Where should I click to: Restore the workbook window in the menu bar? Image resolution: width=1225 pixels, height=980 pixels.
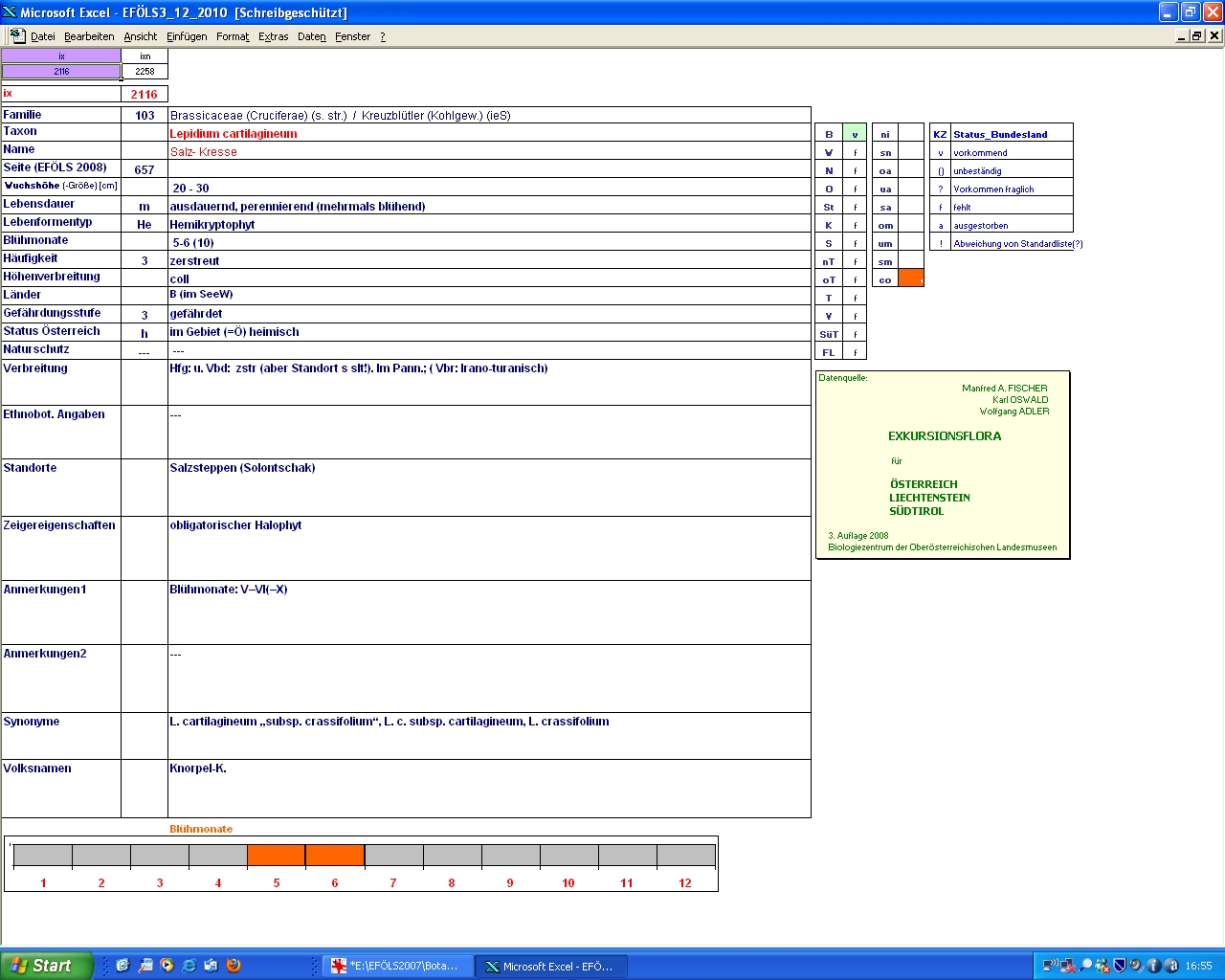[x=1197, y=35]
